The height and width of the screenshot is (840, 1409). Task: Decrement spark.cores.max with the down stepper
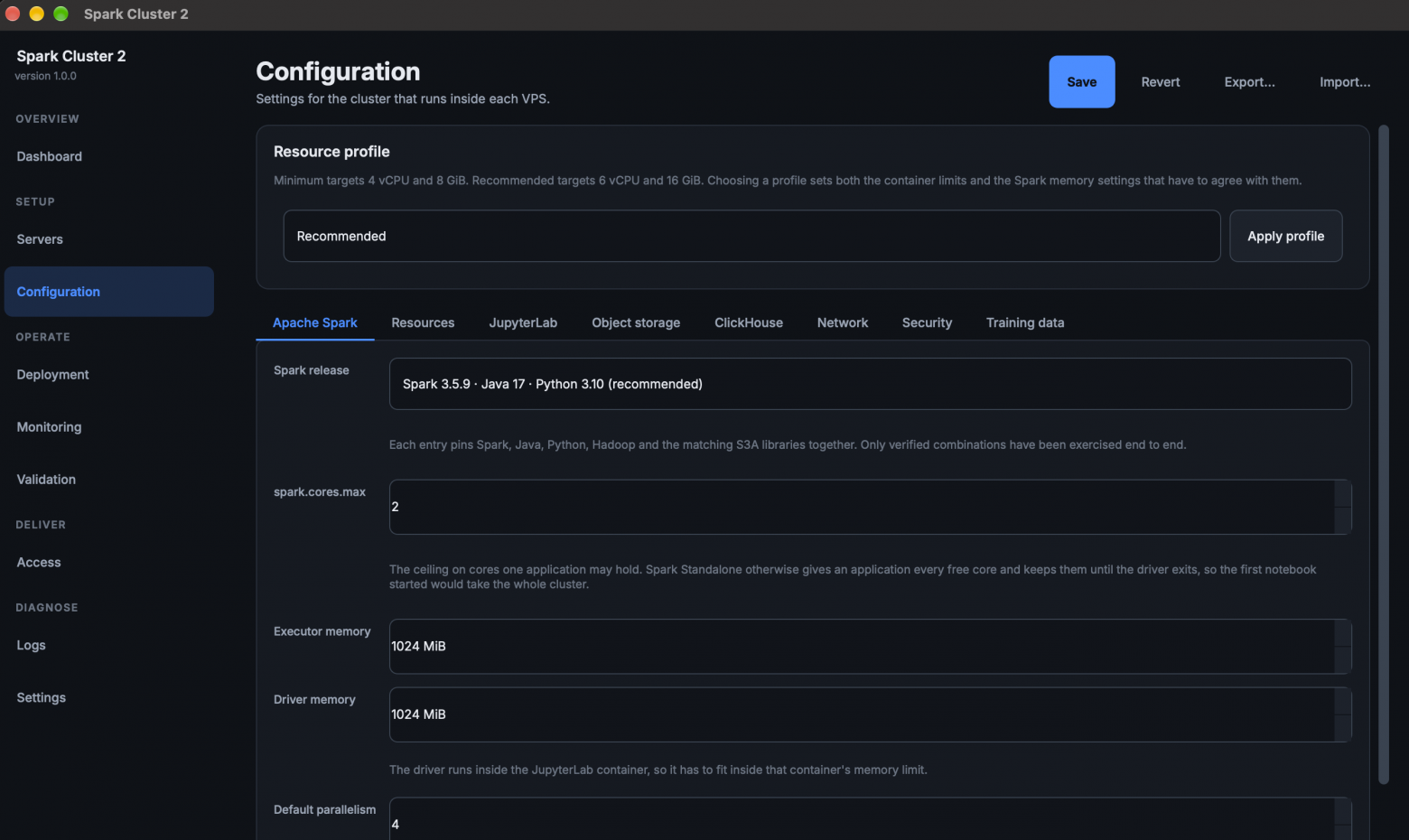(x=1343, y=520)
